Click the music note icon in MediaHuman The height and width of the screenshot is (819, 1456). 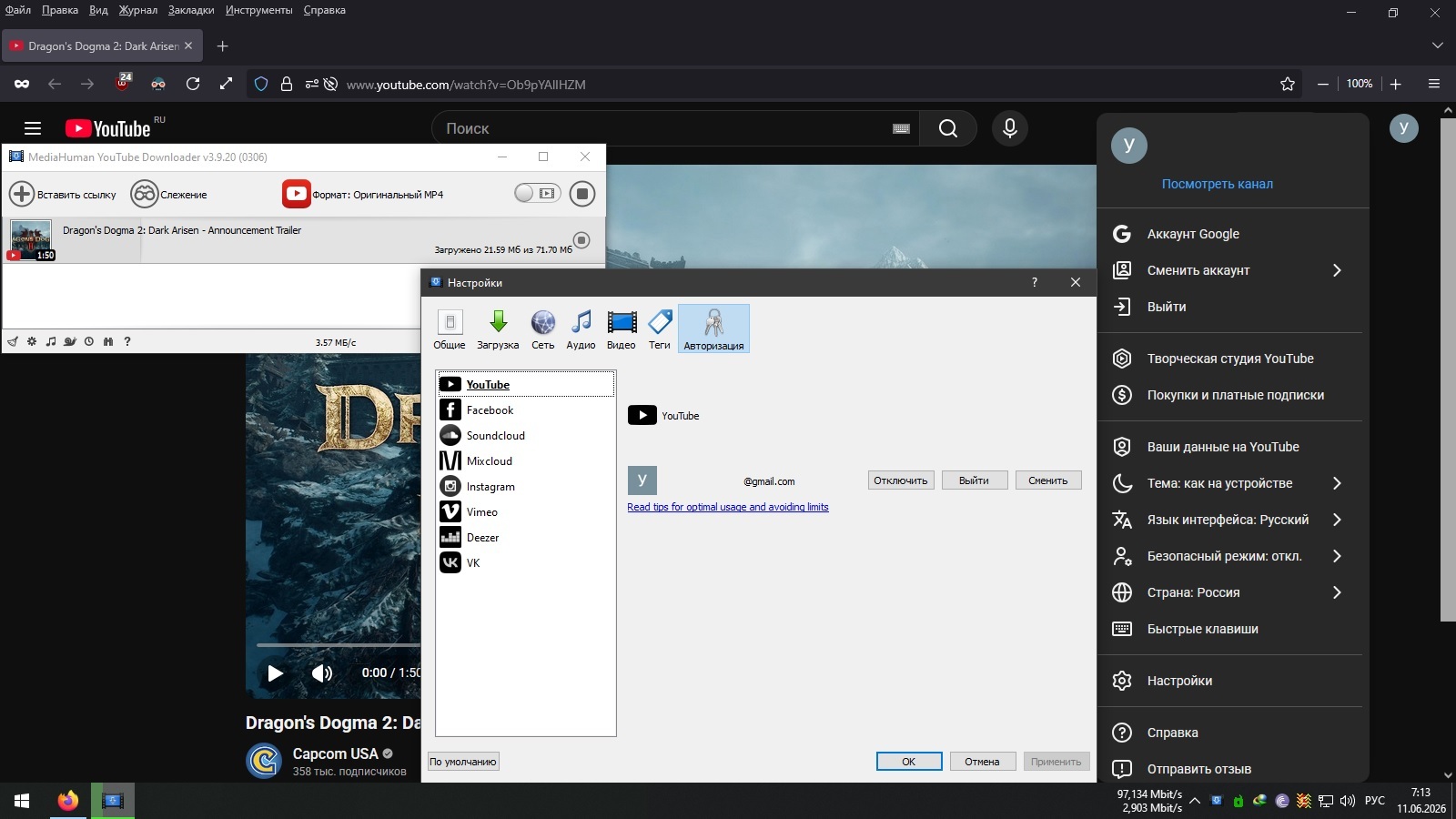coord(51,342)
